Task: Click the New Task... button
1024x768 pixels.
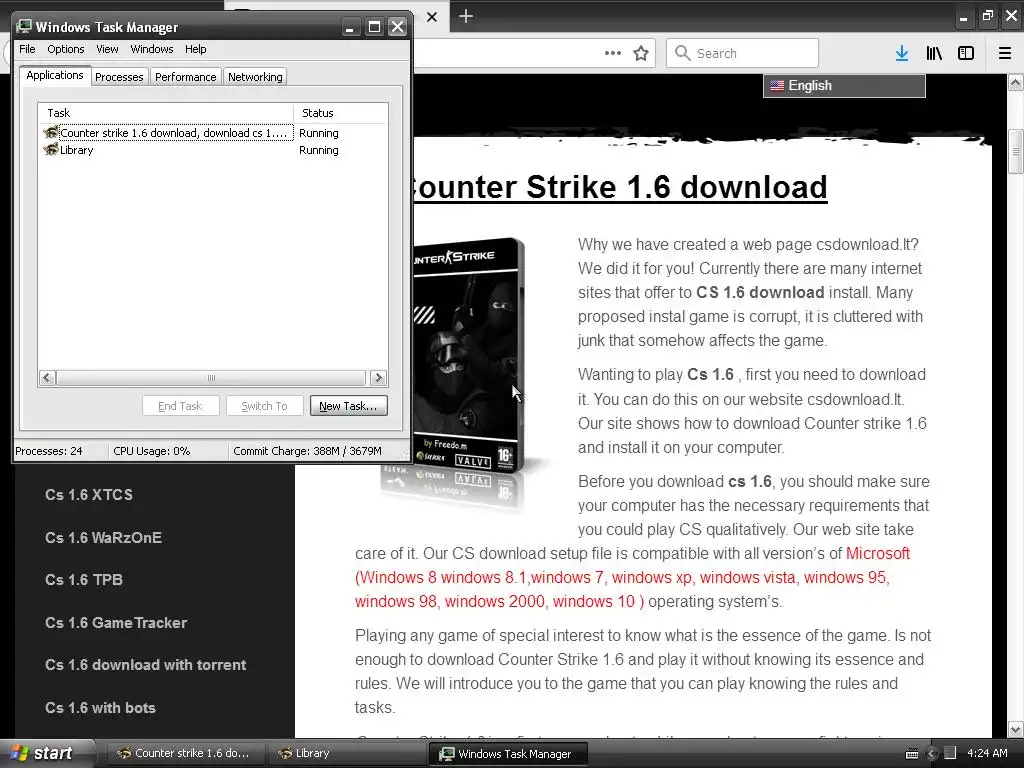Action: [349, 406]
